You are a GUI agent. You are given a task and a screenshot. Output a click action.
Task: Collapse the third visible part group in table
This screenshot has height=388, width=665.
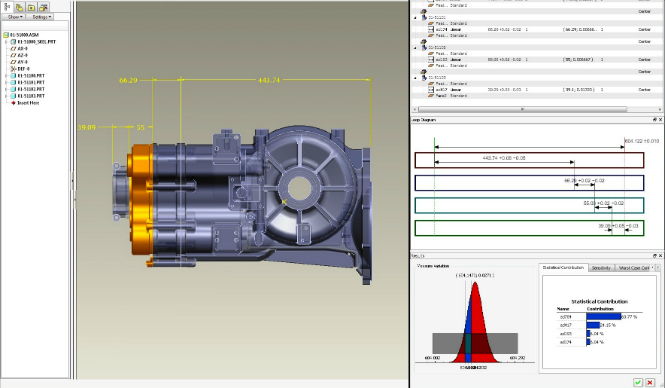click(x=415, y=78)
